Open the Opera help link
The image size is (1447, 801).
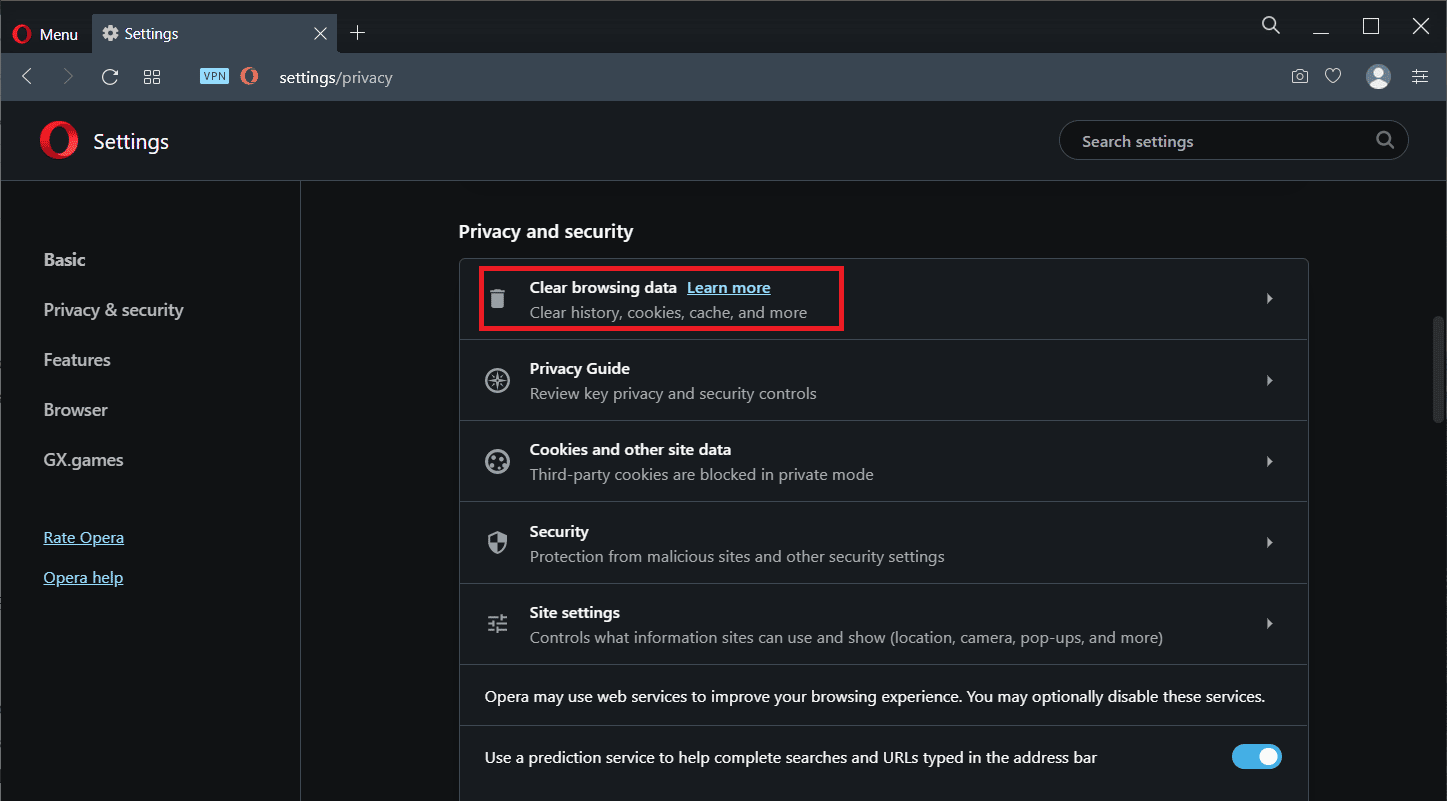[83, 578]
